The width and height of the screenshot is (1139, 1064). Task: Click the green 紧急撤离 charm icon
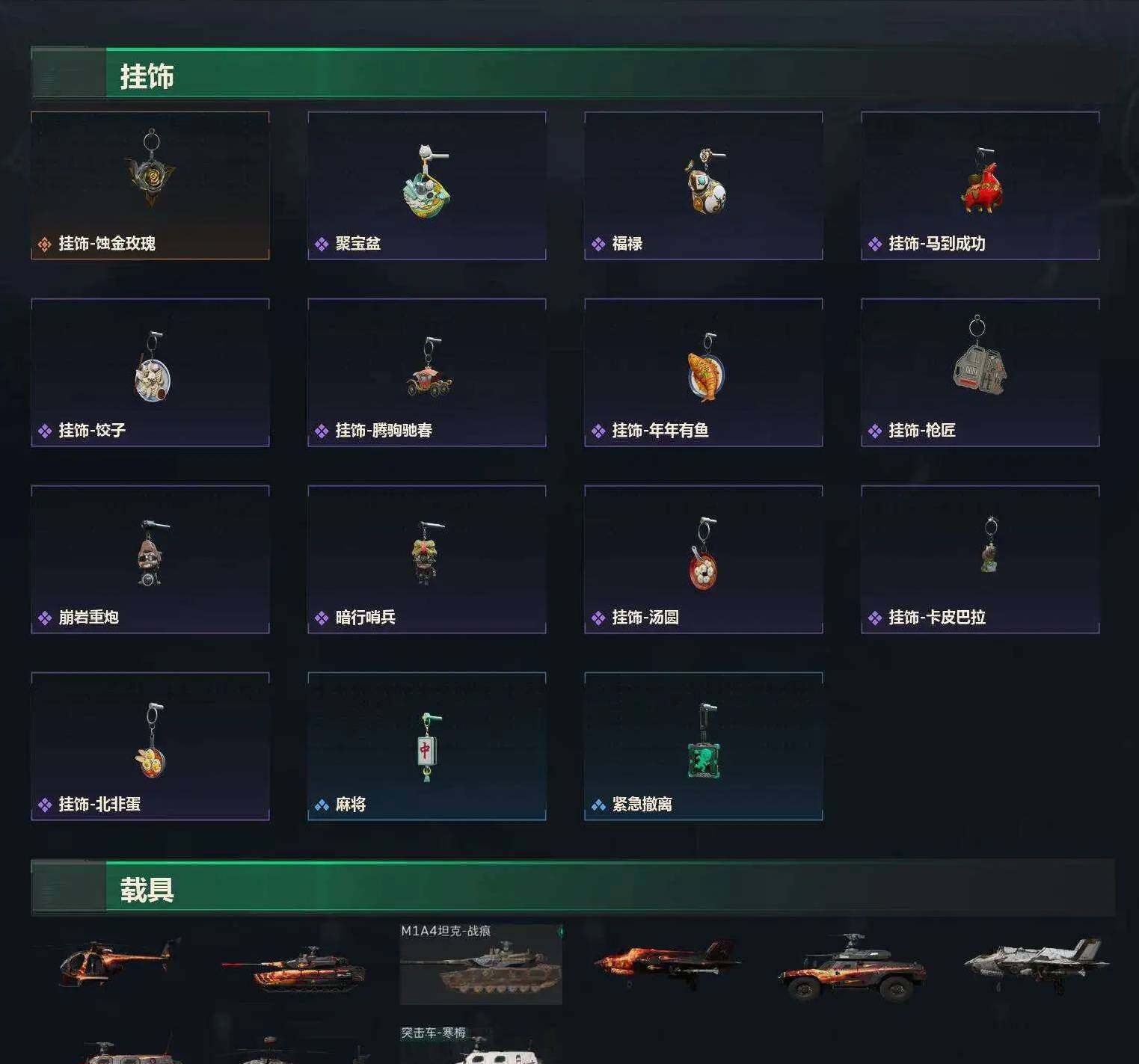704,741
